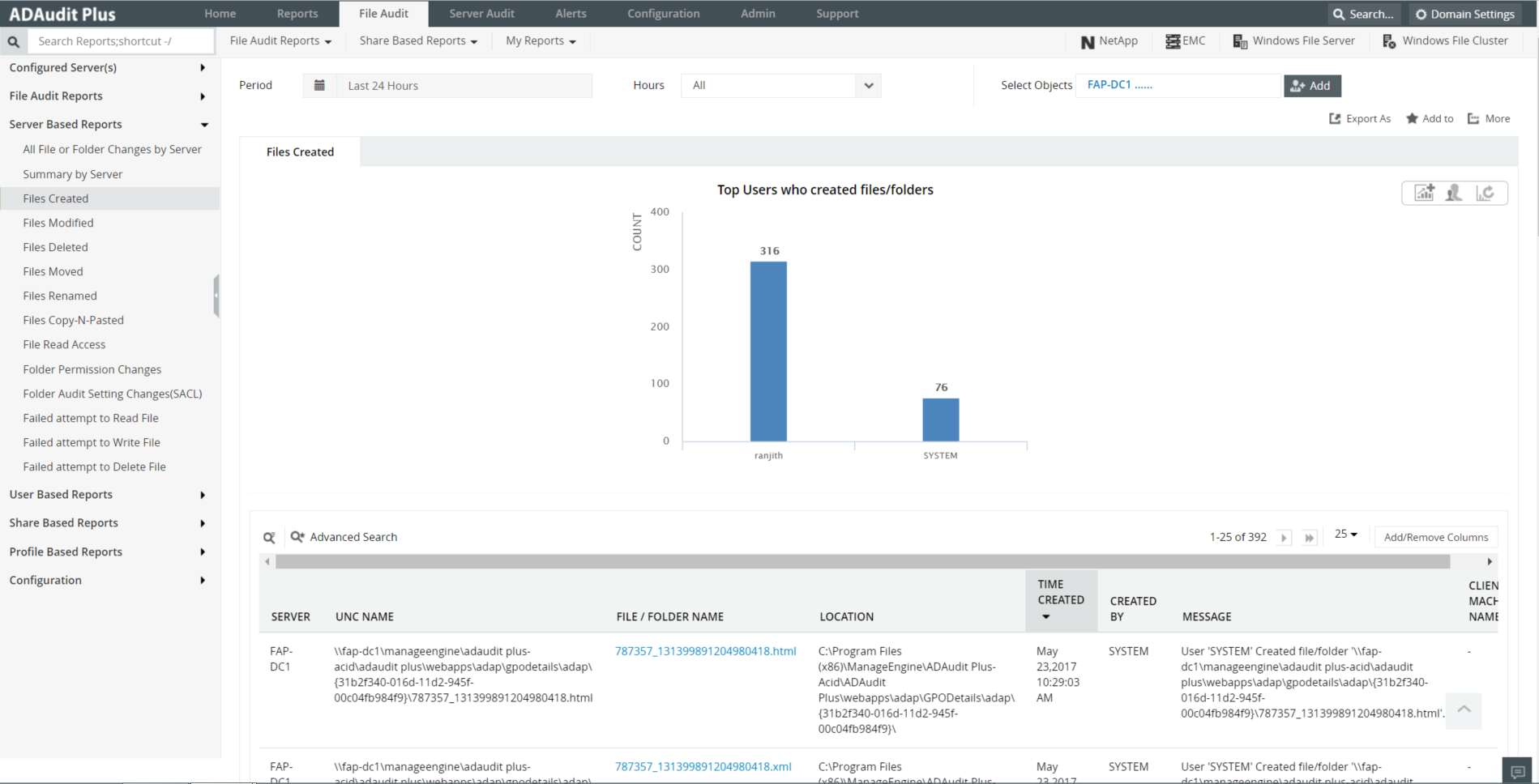This screenshot has width=1539, height=784.
Task: Click the quick search magnifier above the table
Action: pyautogui.click(x=269, y=537)
